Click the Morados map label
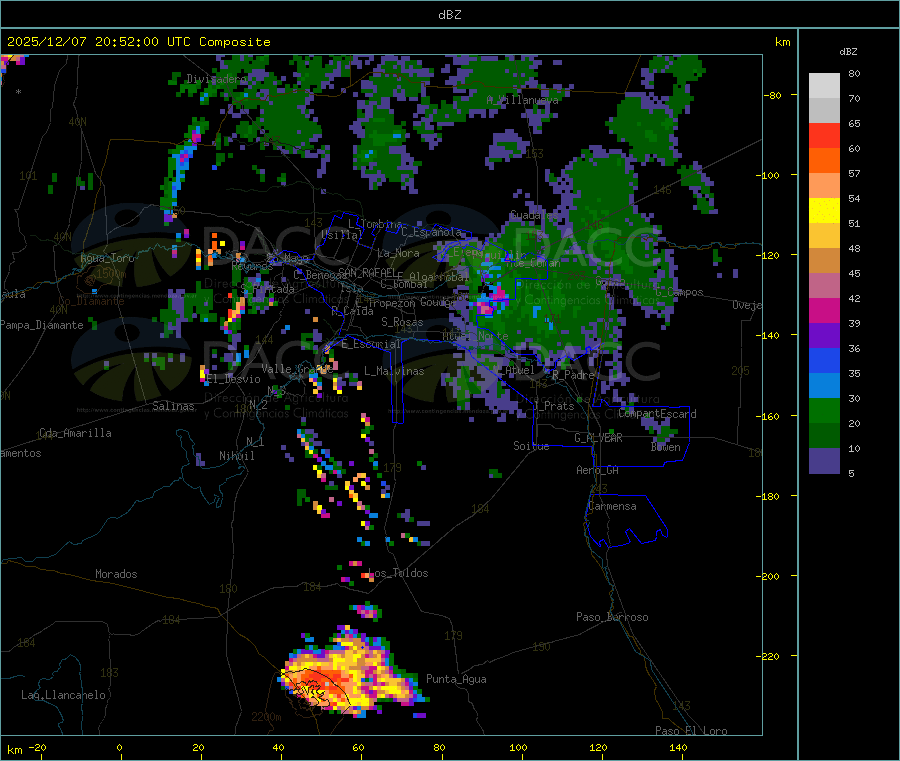The width and height of the screenshot is (900, 761). (117, 574)
